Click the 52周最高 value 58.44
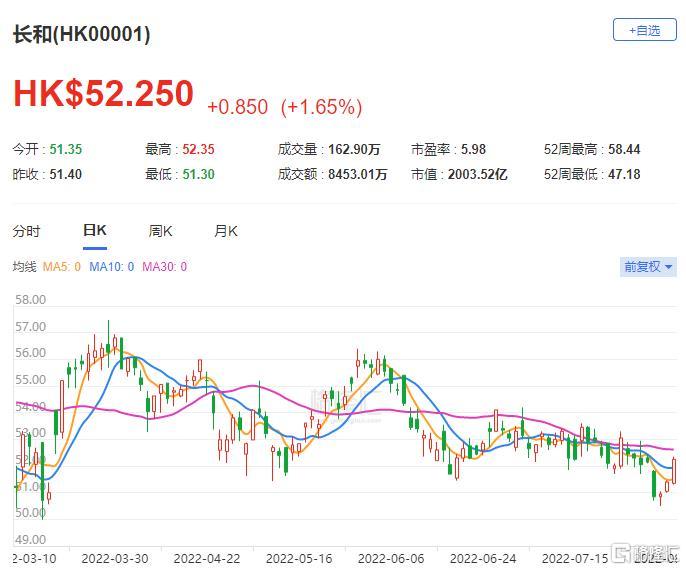Image resolution: width=686 pixels, height=570 pixels. tap(624, 149)
